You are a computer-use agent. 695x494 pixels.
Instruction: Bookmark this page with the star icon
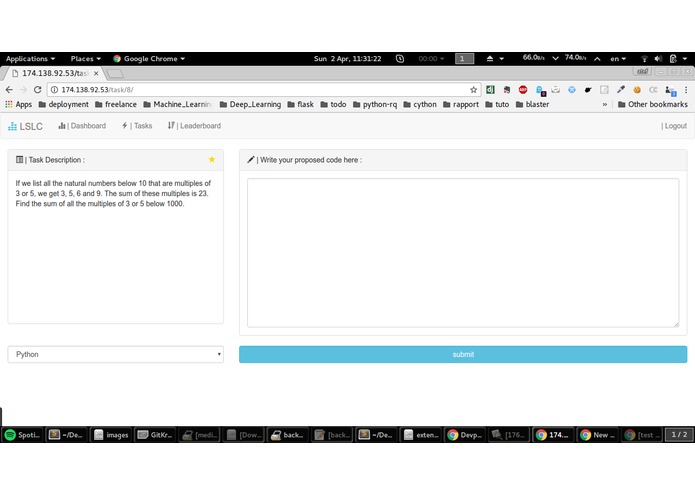click(473, 89)
